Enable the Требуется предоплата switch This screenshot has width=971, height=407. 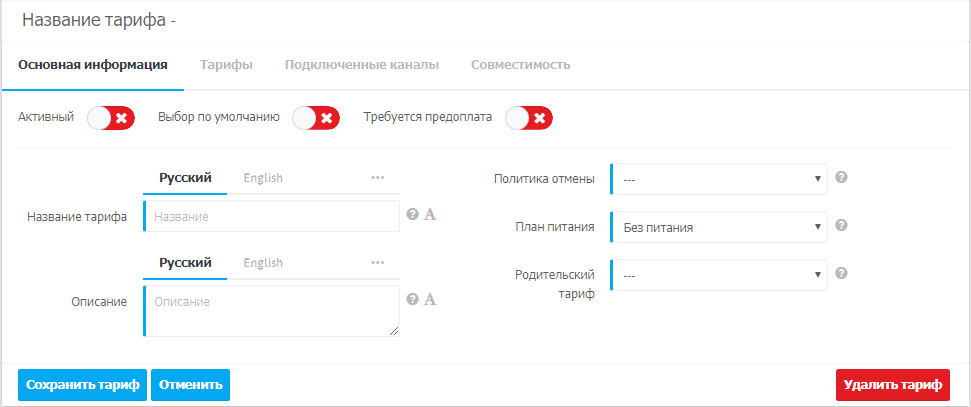click(529, 118)
